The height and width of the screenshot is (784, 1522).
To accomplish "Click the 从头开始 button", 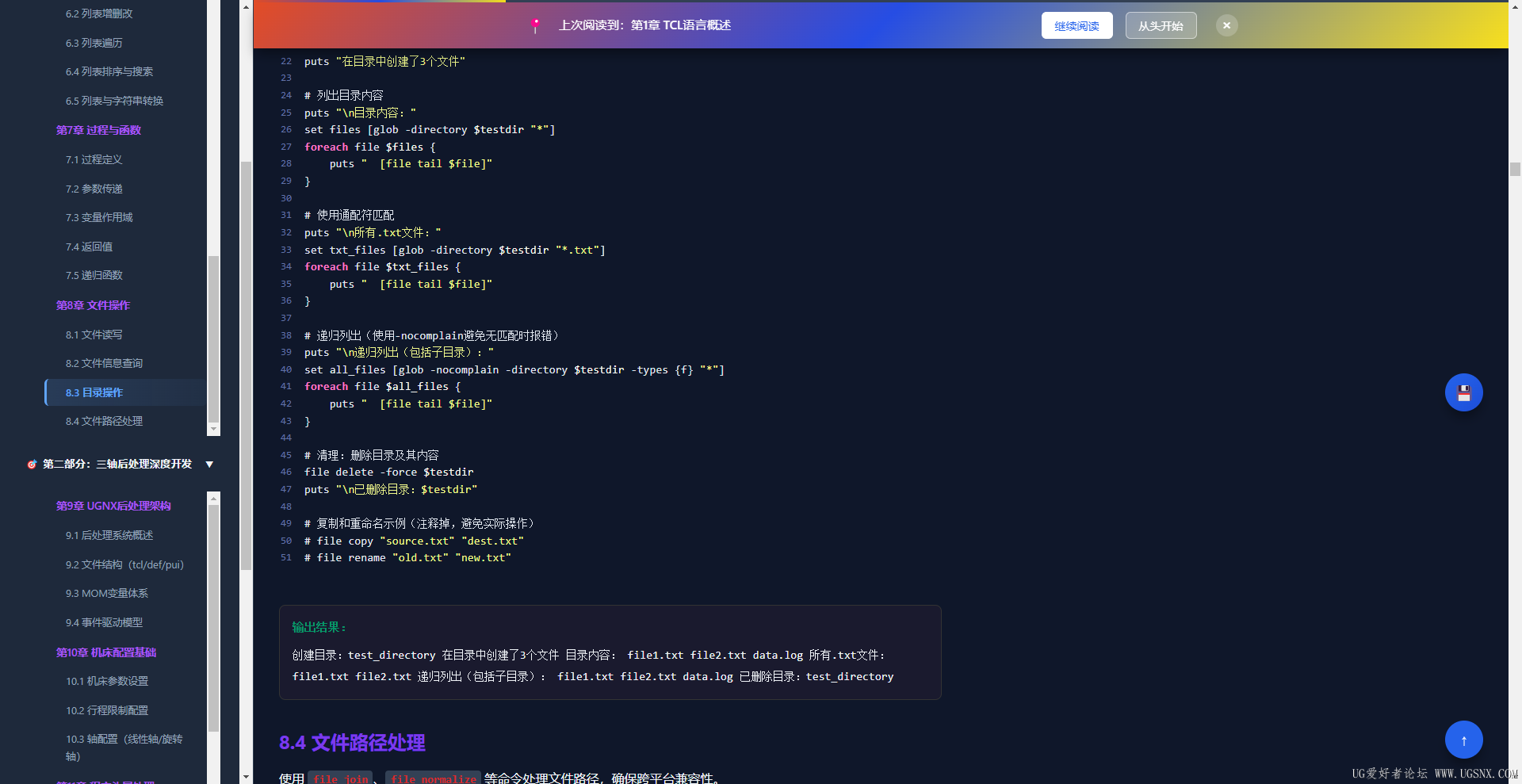I will pyautogui.click(x=1161, y=25).
